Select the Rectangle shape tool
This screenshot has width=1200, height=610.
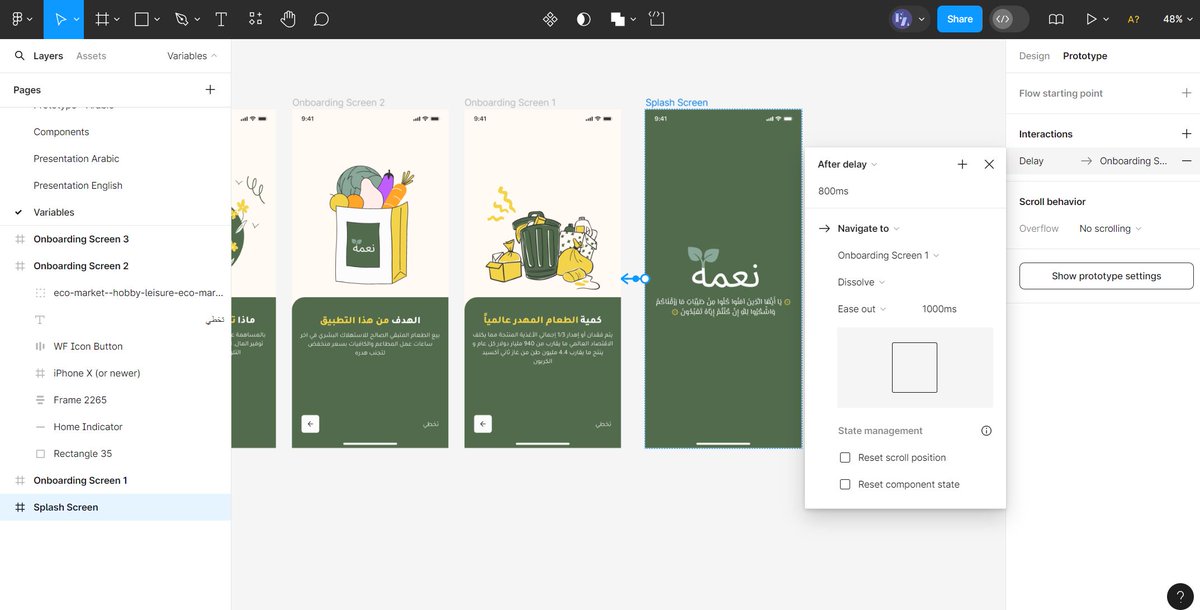(x=142, y=19)
